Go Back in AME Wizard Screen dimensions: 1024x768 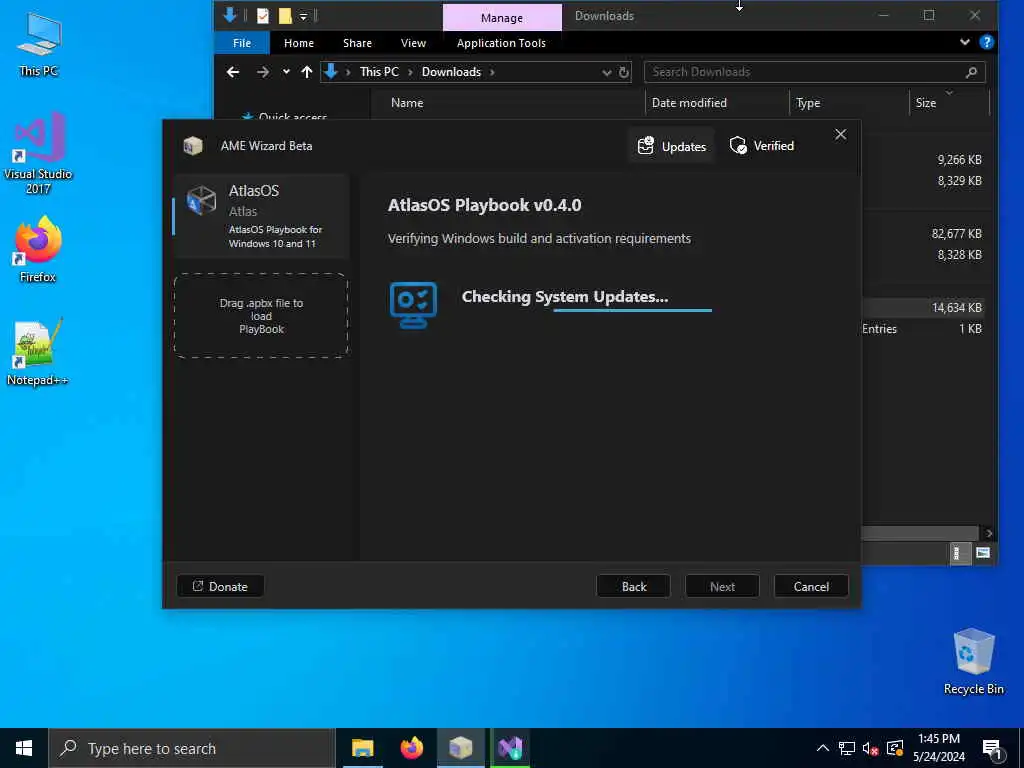pyautogui.click(x=633, y=586)
